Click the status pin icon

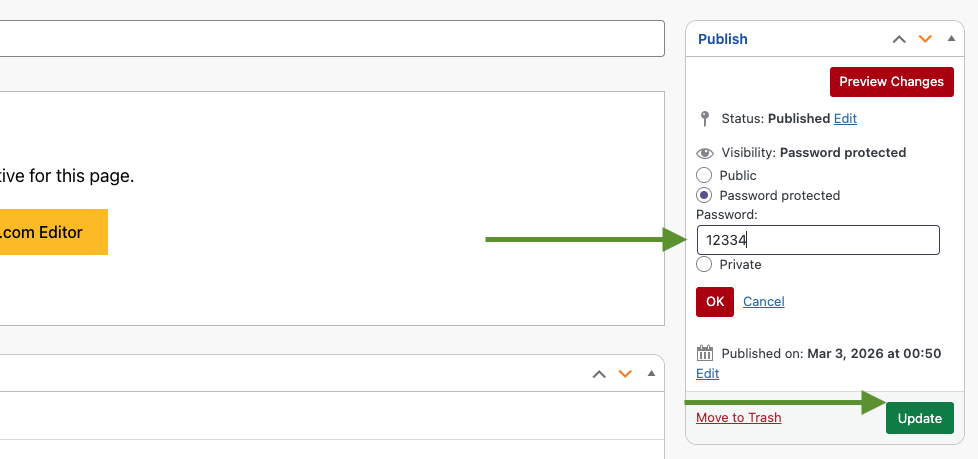tap(705, 118)
